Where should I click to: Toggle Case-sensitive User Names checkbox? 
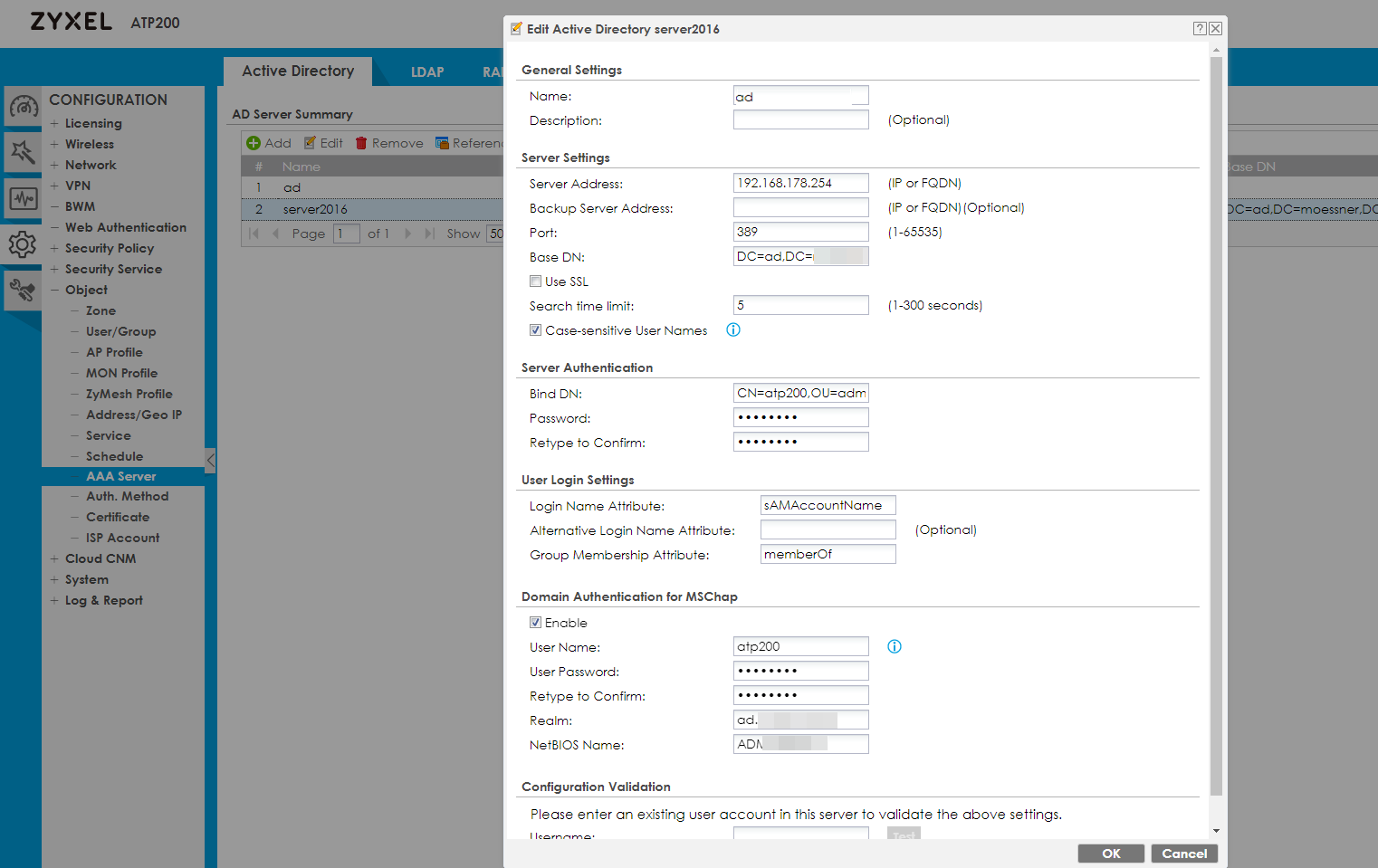tap(536, 330)
